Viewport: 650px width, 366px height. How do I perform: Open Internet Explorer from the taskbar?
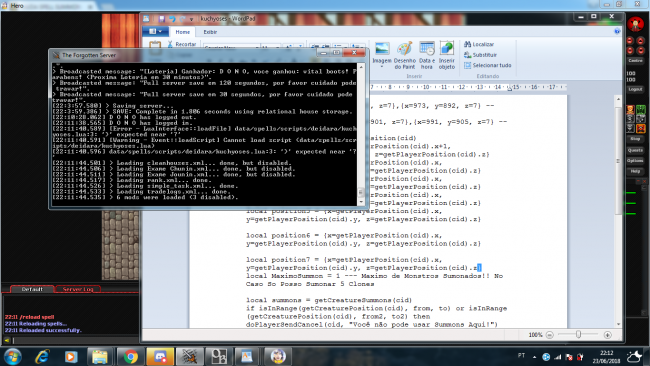point(42,356)
